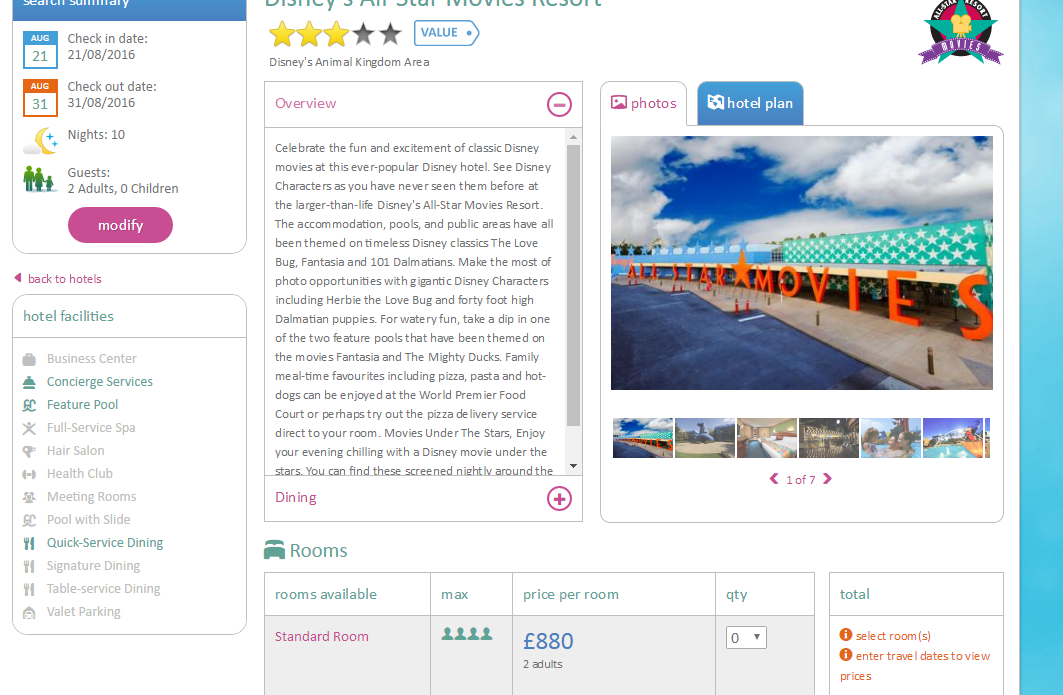Go to previous photo with left arrow
The image size is (1063, 695).
(x=774, y=479)
